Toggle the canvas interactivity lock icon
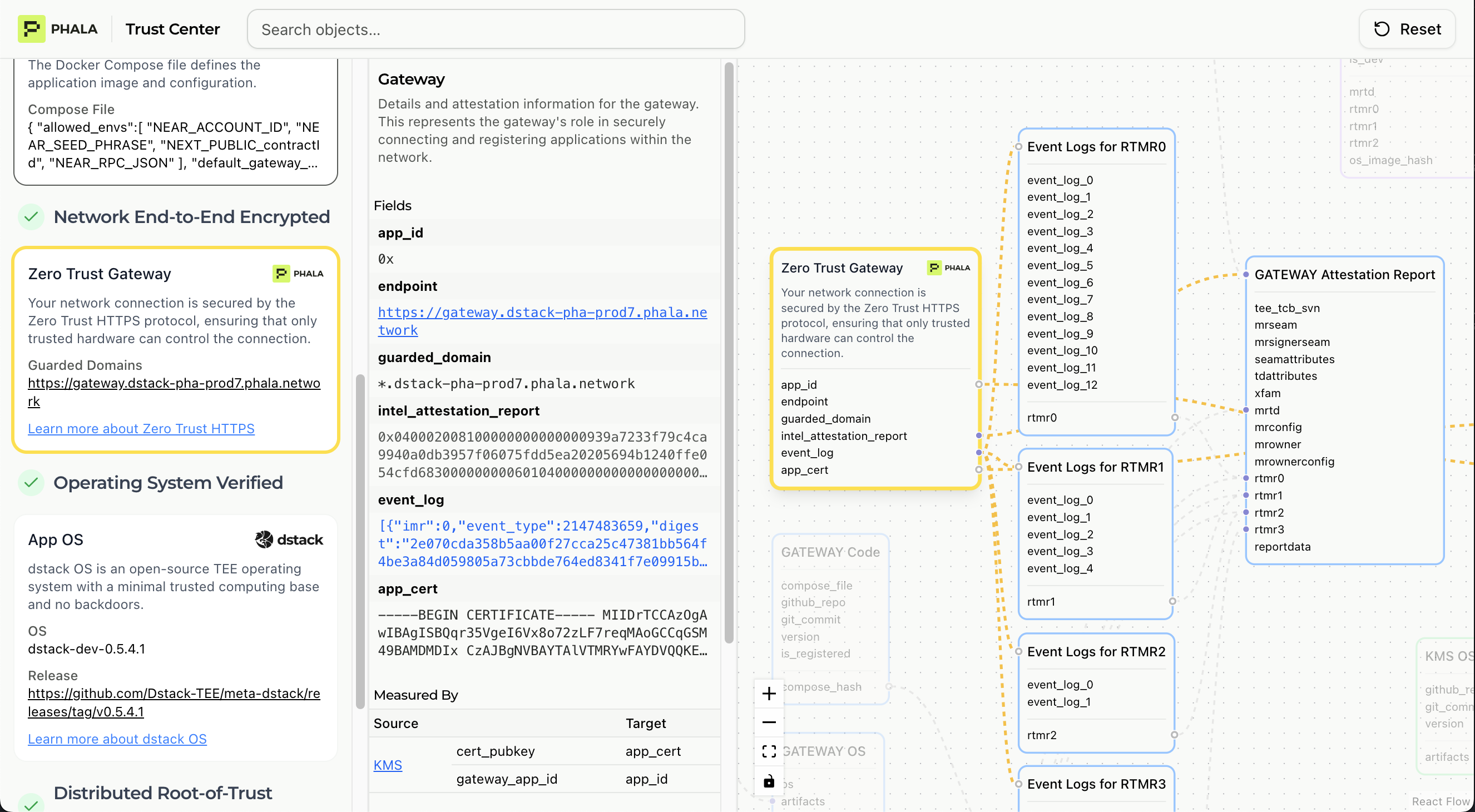The height and width of the screenshot is (812, 1475). click(x=769, y=781)
